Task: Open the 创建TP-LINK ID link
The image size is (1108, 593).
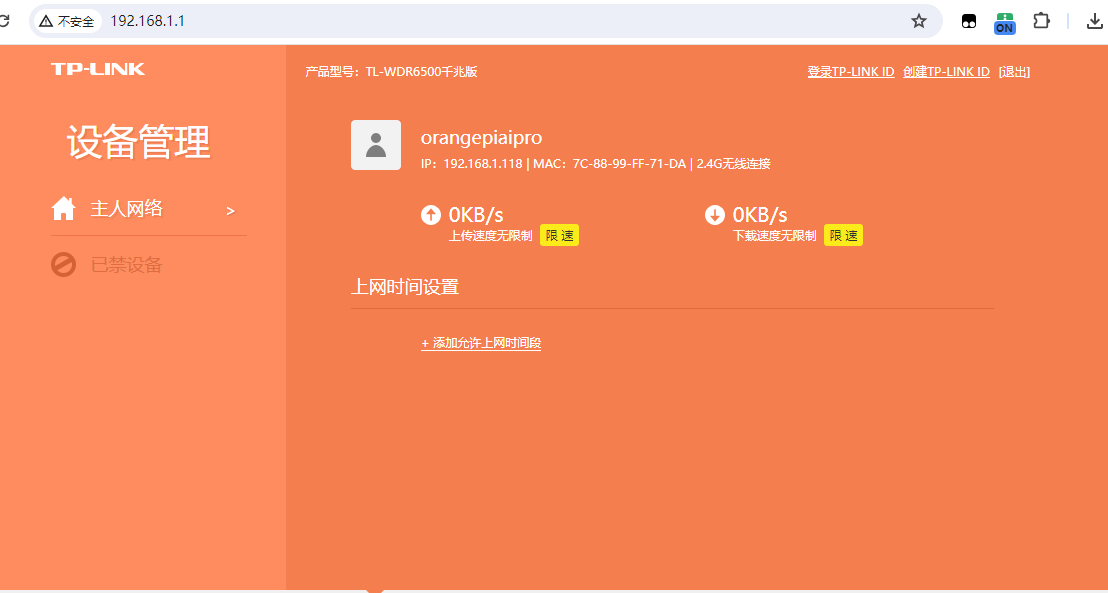Action: coord(946,72)
